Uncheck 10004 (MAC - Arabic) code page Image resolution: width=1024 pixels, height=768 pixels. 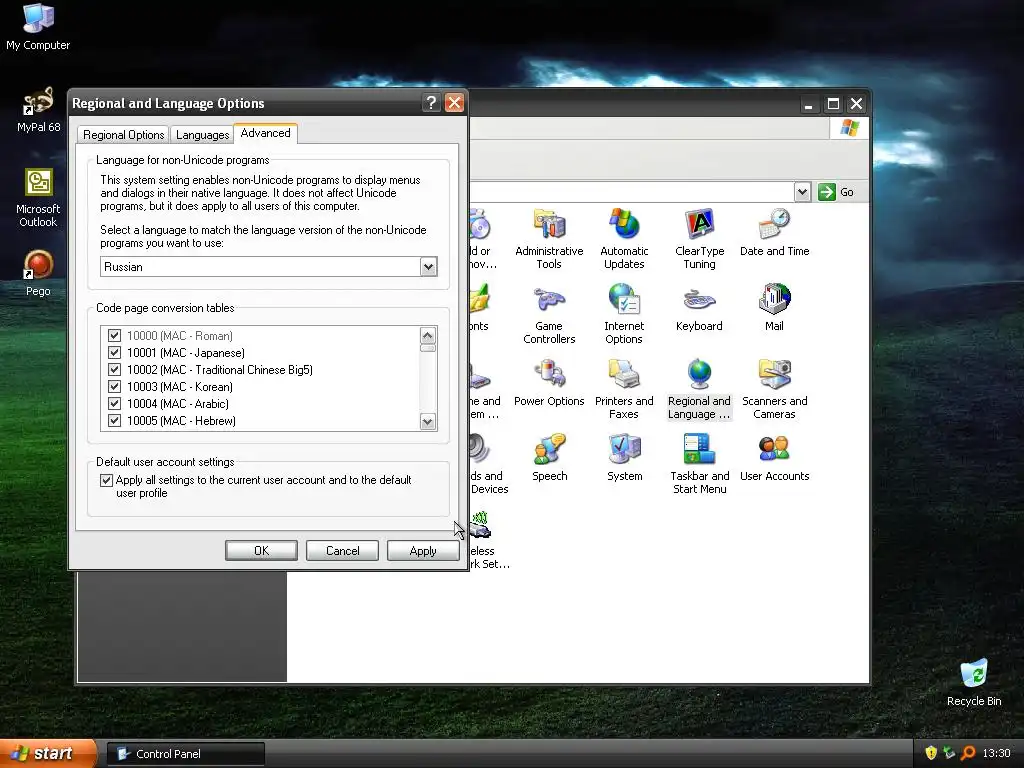pos(114,404)
